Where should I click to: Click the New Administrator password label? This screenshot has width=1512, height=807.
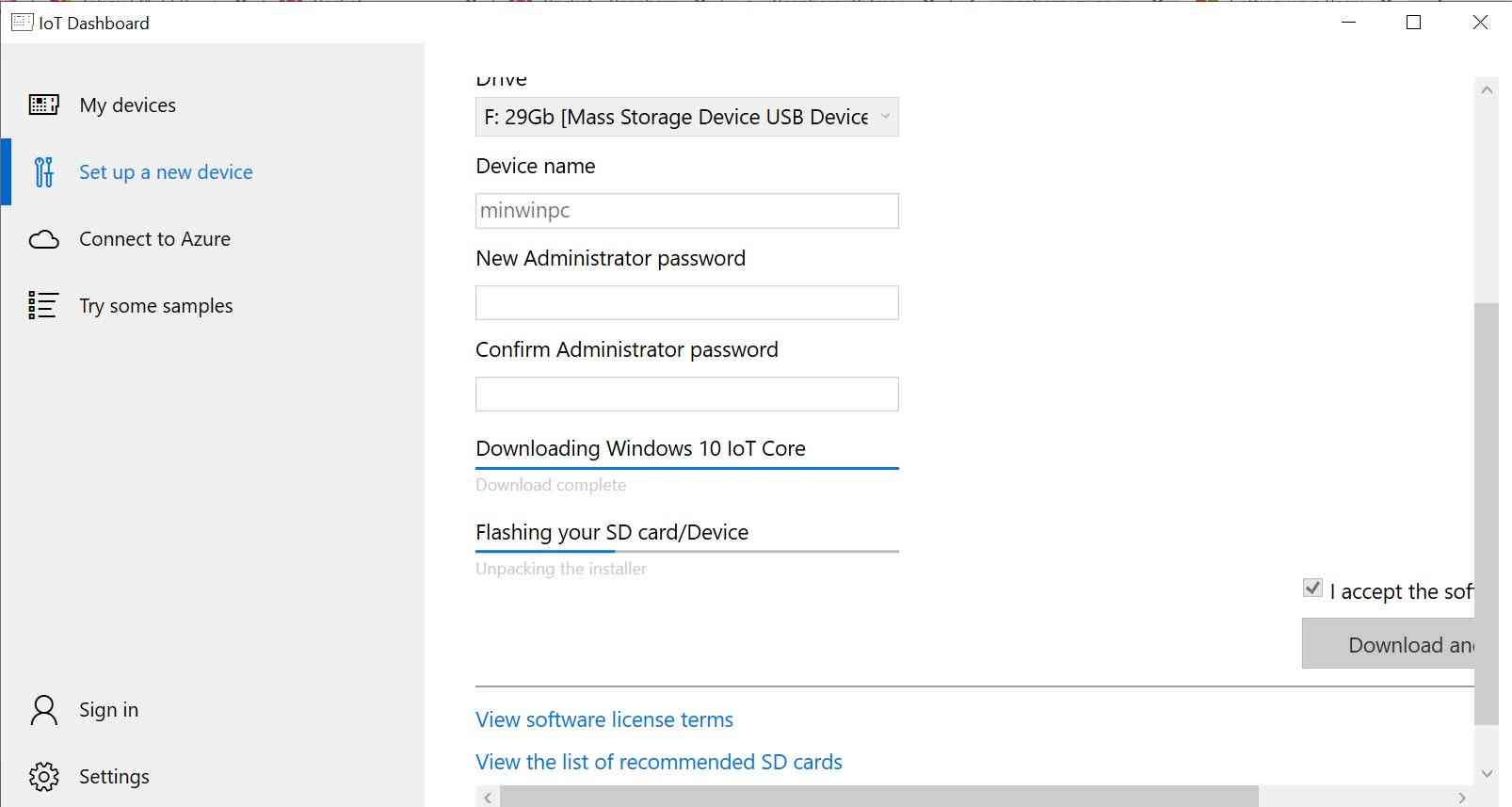click(611, 258)
